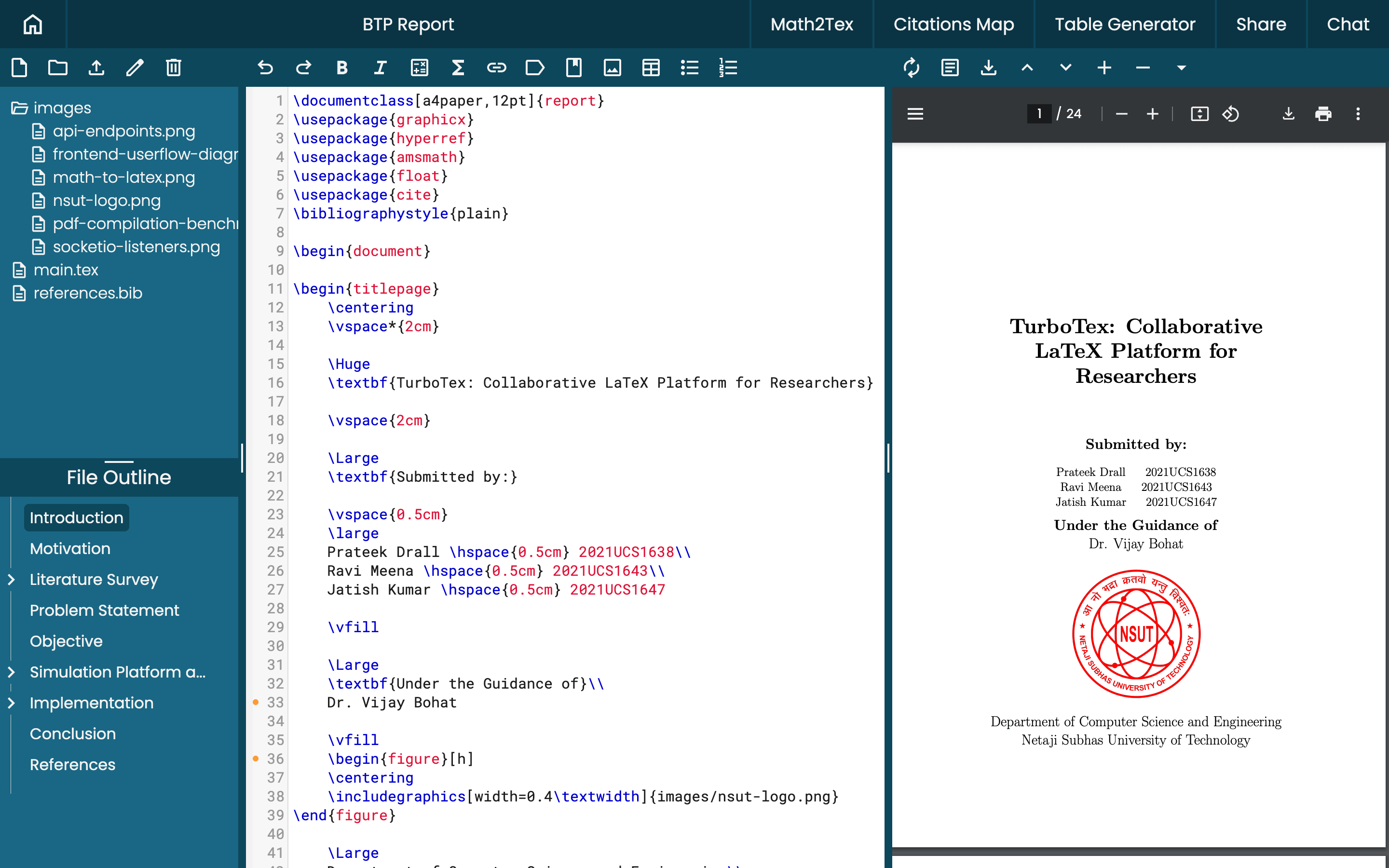The image size is (1389, 868).
Task: Zoom out in the PDF viewer
Action: click(1121, 114)
